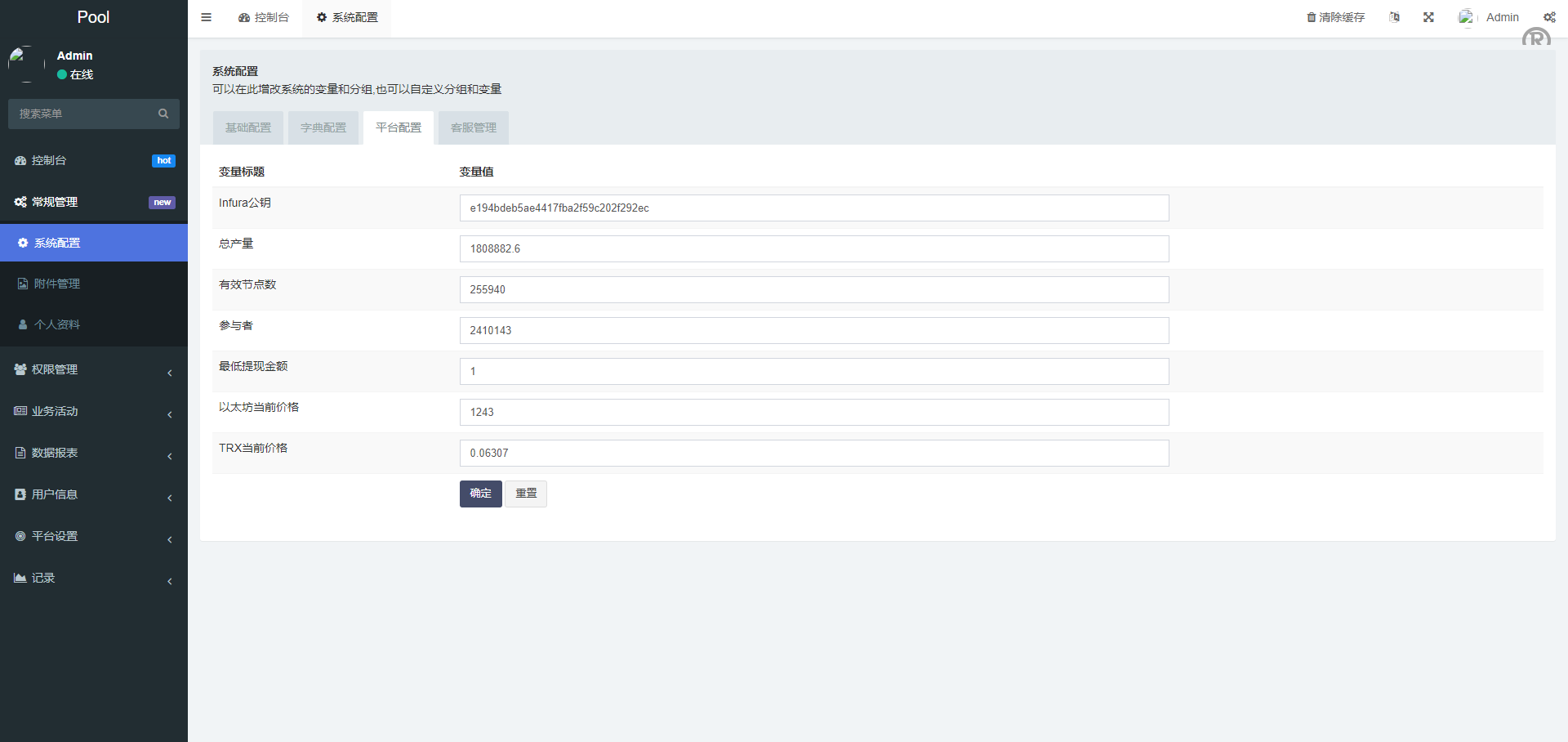Click the Infura公钥 input field
This screenshot has width=1568, height=742.
tap(813, 208)
